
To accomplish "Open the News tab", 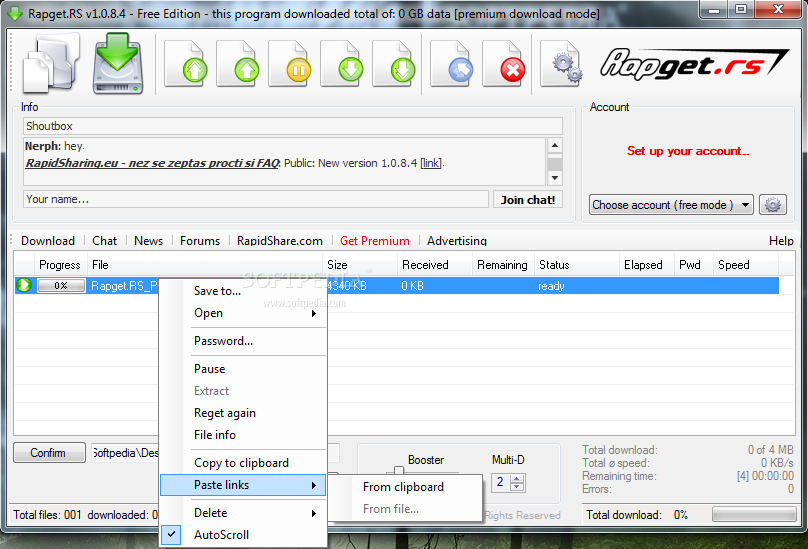I will pos(148,241).
